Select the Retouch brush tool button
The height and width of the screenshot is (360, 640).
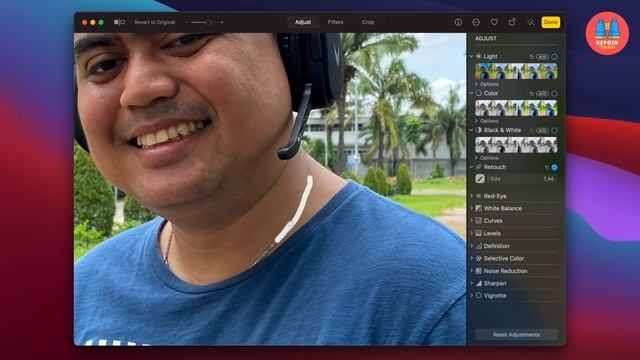click(480, 178)
